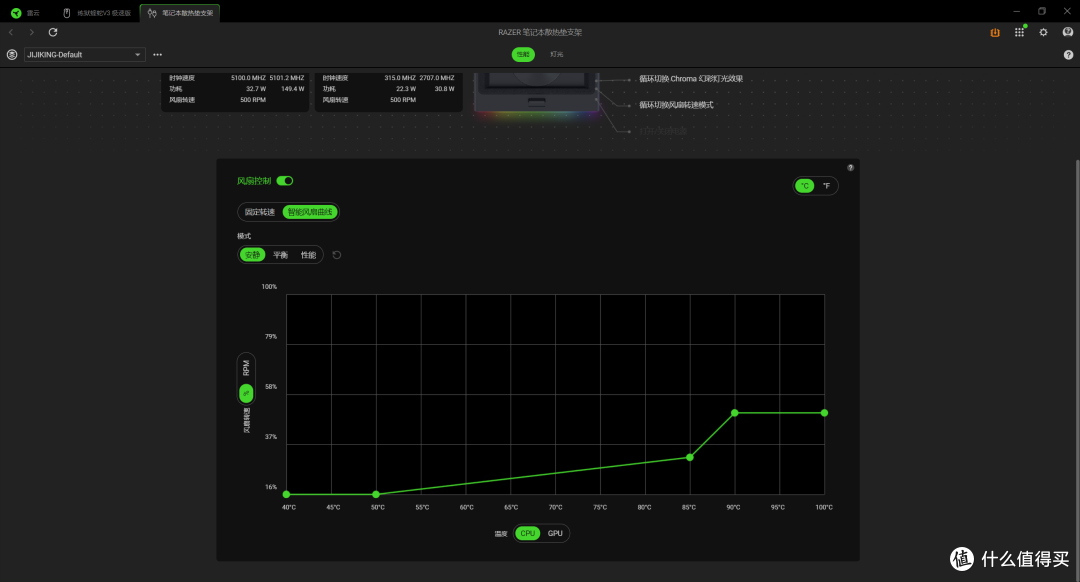Select GPU as temperature source
The image size is (1080, 582).
[x=555, y=533]
